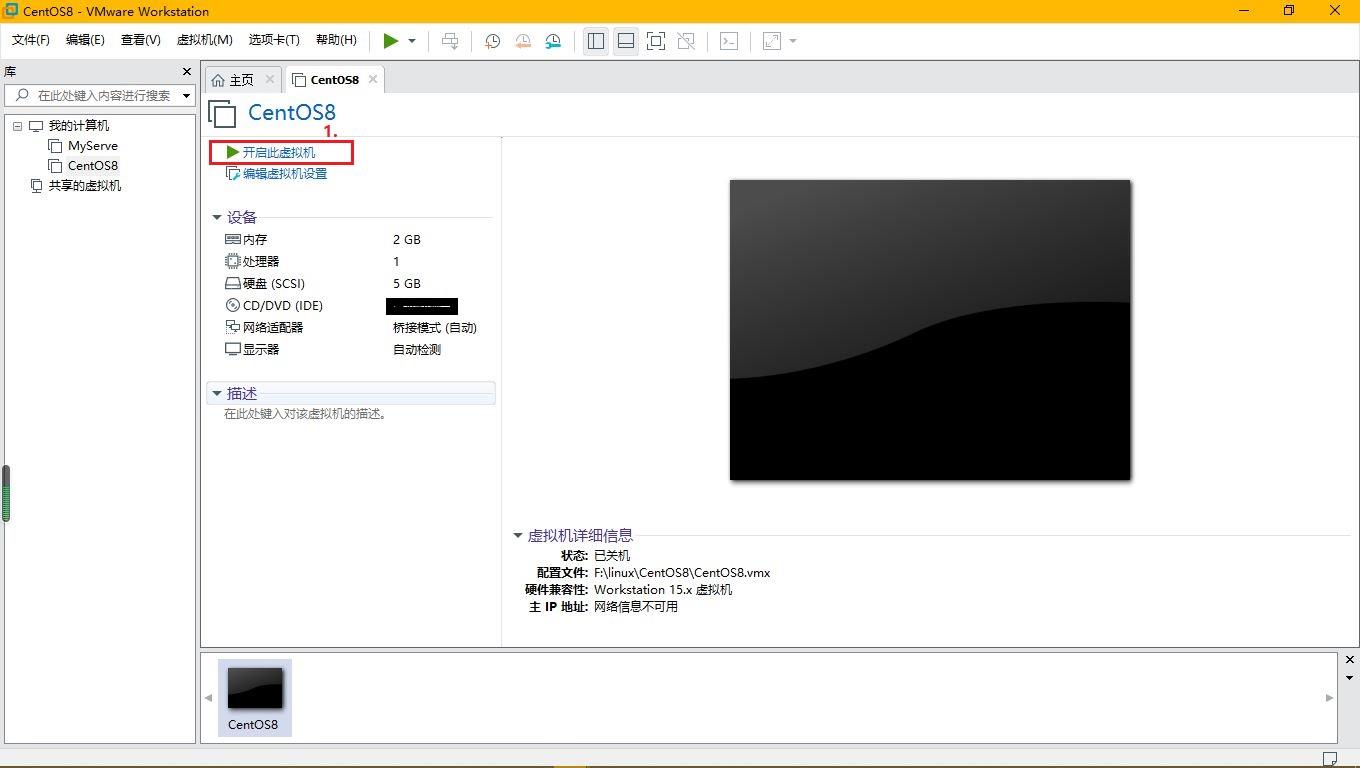Viewport: 1360px width, 768px height.
Task: Collapse the 我的计算机 tree node
Action: 17,126
